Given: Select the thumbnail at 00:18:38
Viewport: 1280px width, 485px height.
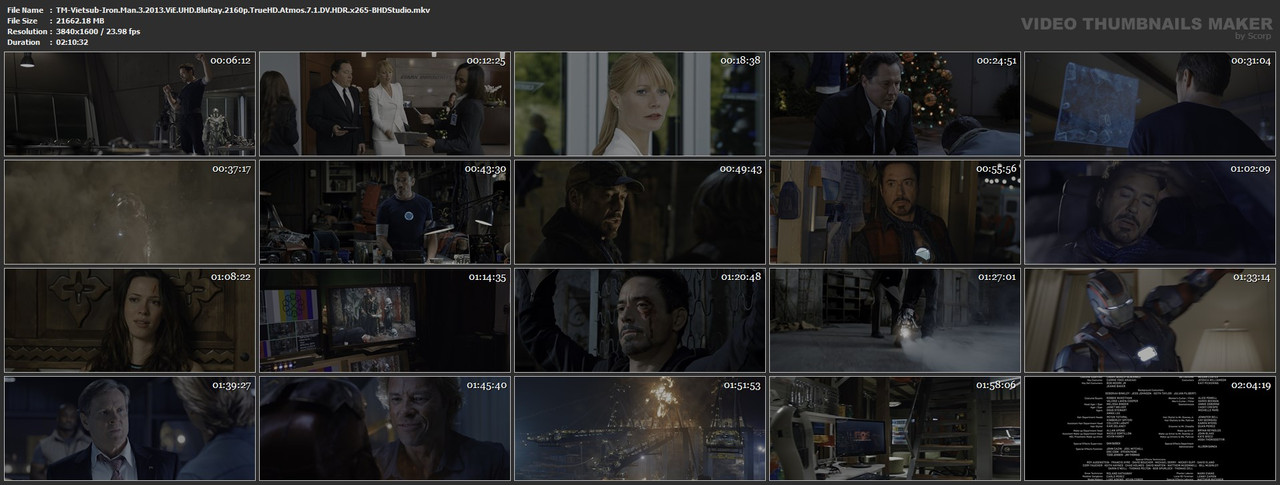Looking at the screenshot, I should point(639,103).
